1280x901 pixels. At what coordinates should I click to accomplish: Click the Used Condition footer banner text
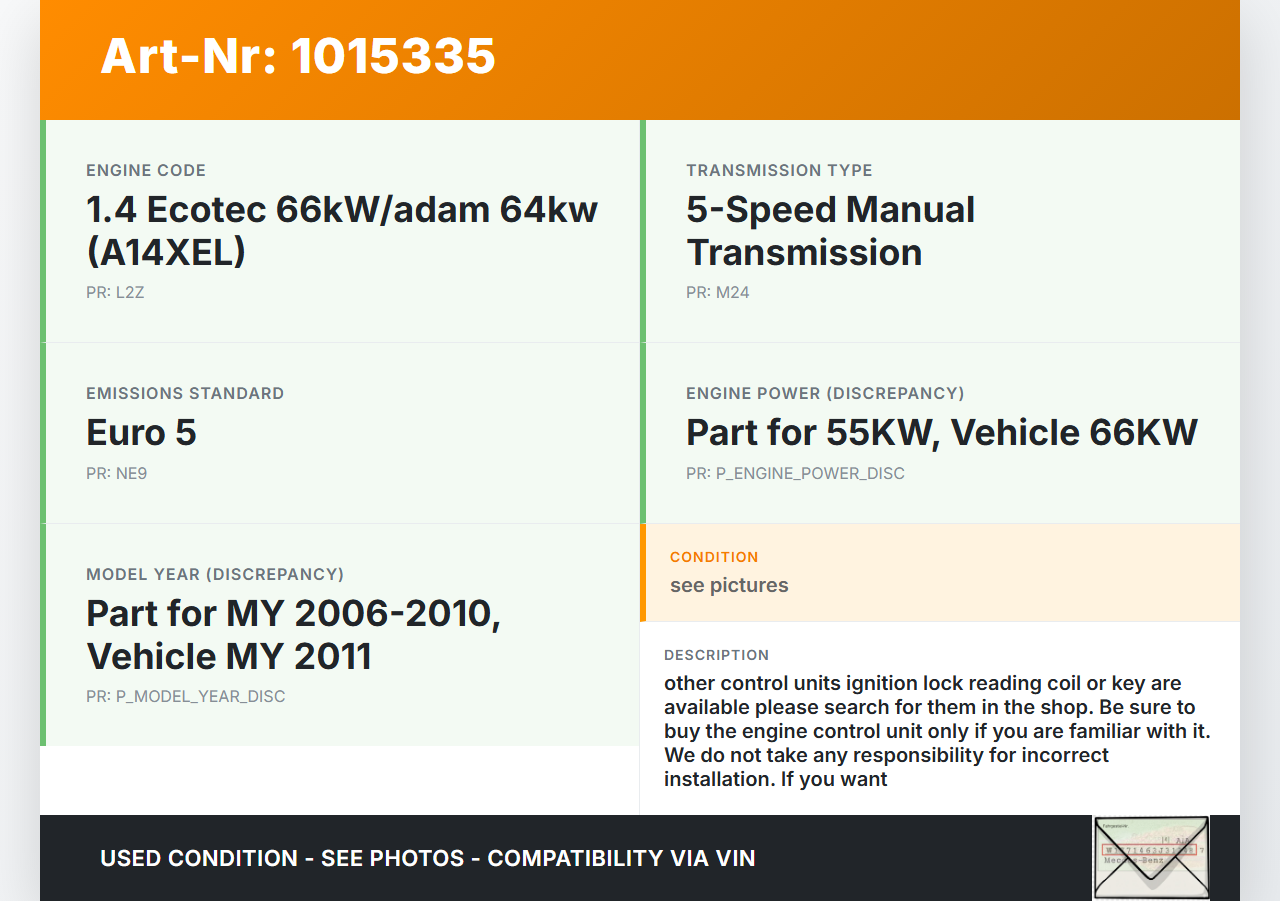pos(427,858)
